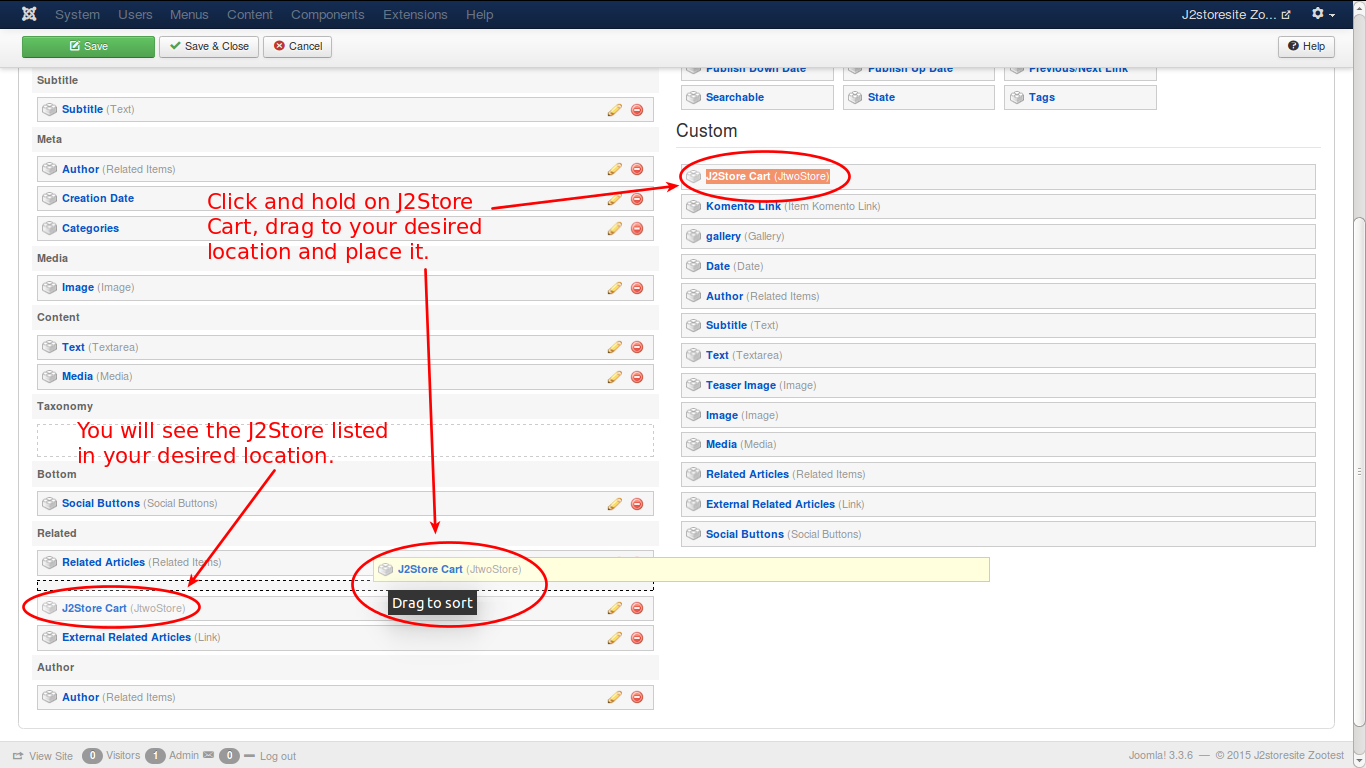This screenshot has height=768, width=1366.
Task: Click Save & Close button
Action: click(209, 47)
